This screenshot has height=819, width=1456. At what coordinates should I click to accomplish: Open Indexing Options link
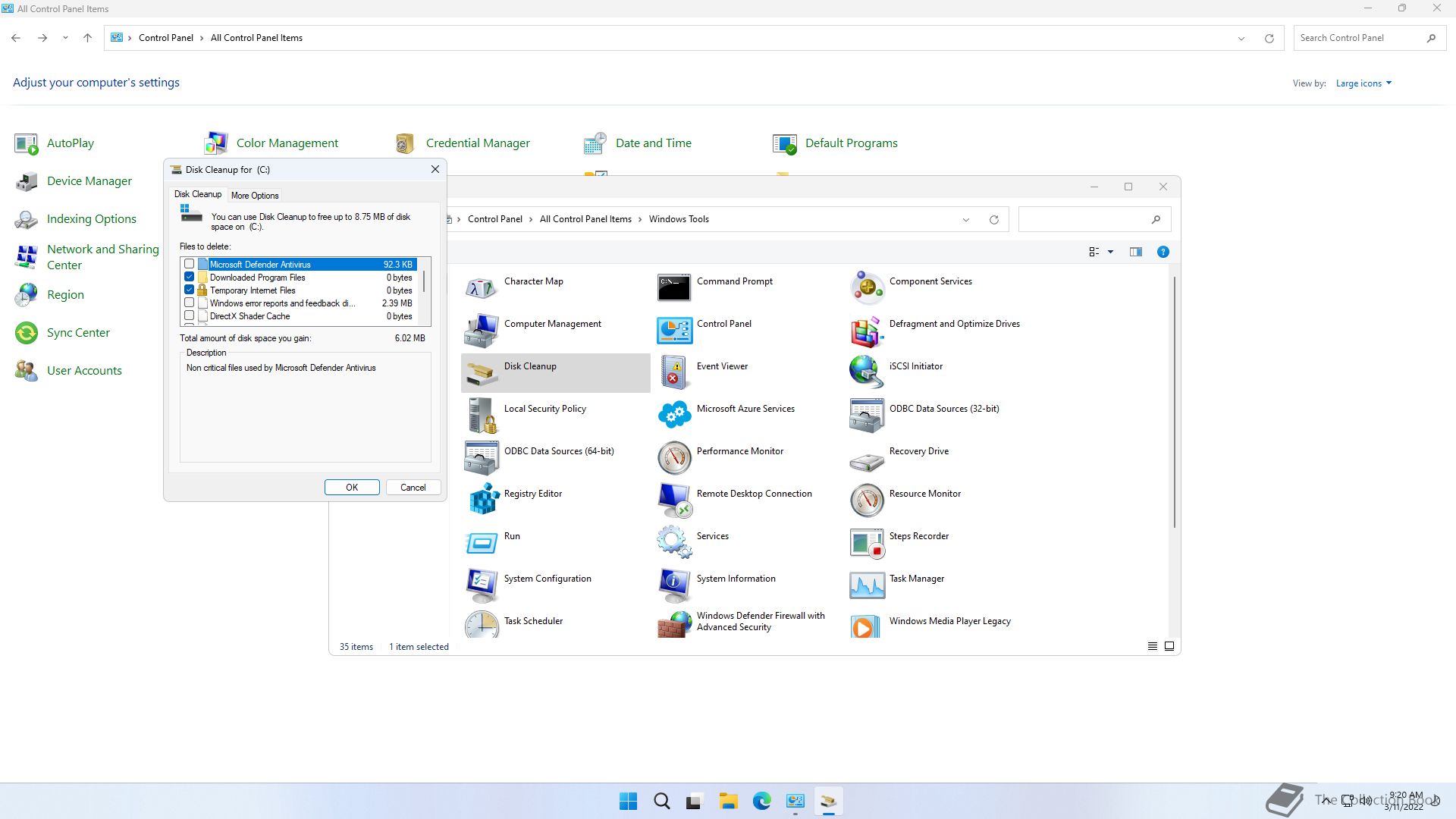tap(92, 219)
